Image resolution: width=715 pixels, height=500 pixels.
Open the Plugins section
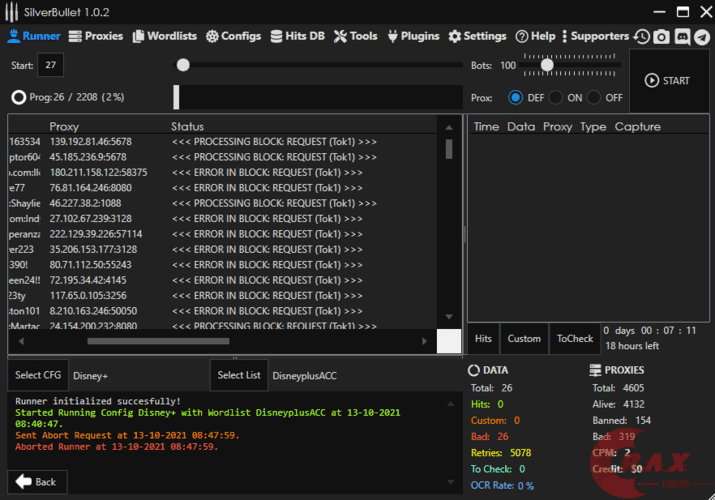tap(413, 36)
